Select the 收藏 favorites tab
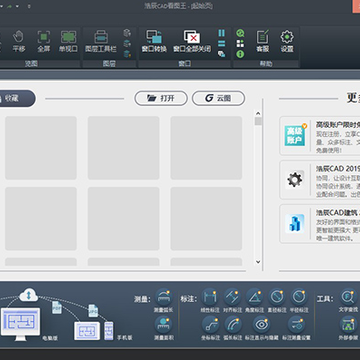 click(16, 98)
